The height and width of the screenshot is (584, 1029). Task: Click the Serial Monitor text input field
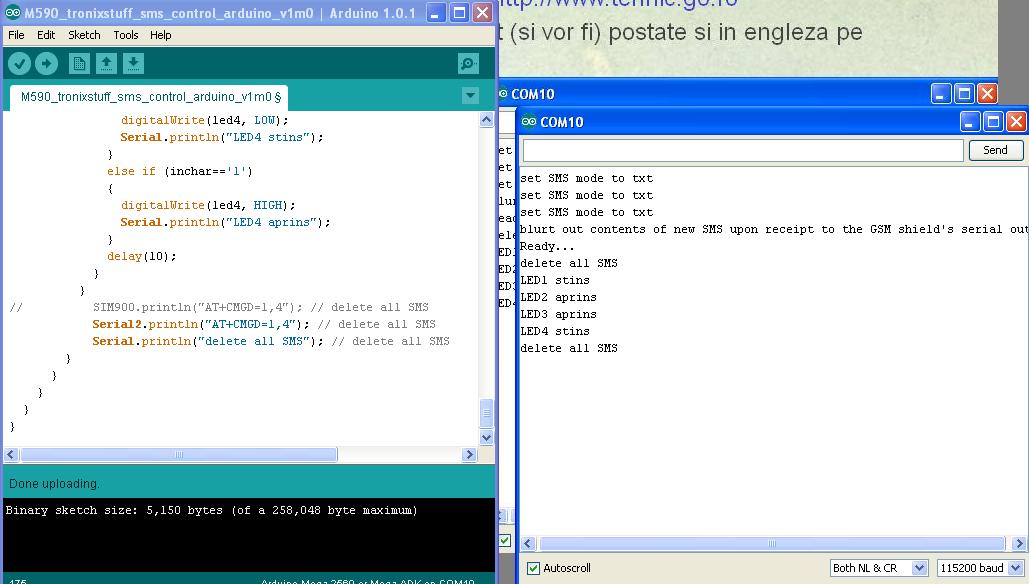click(740, 150)
